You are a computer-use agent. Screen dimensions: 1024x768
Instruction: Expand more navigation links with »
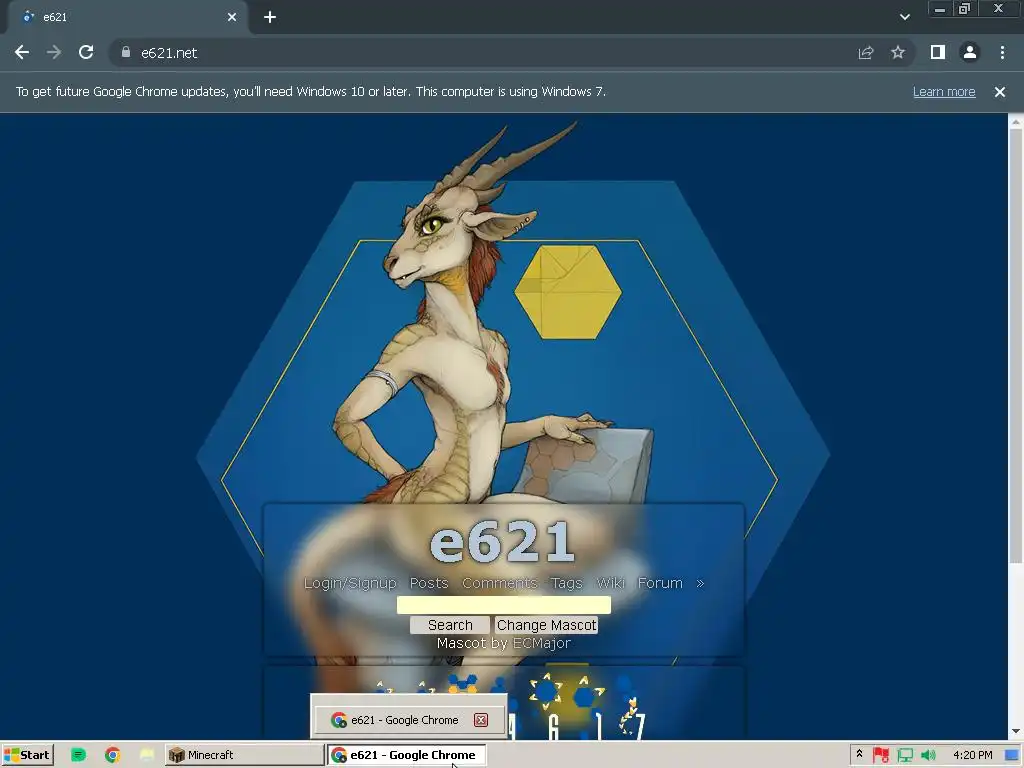(x=700, y=583)
